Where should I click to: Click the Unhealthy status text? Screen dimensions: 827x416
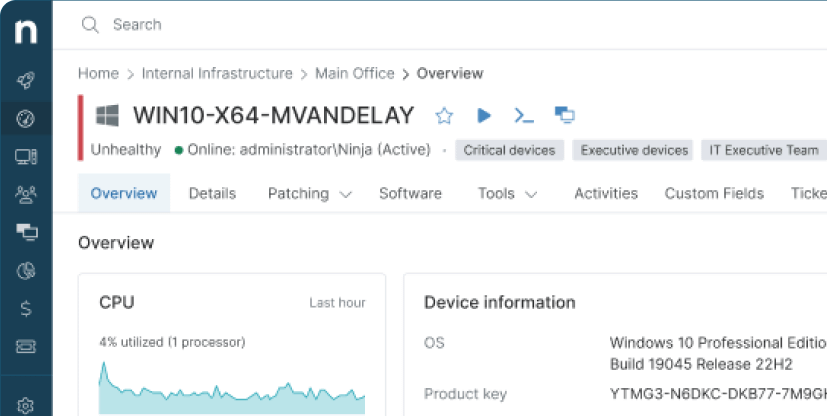pos(126,150)
